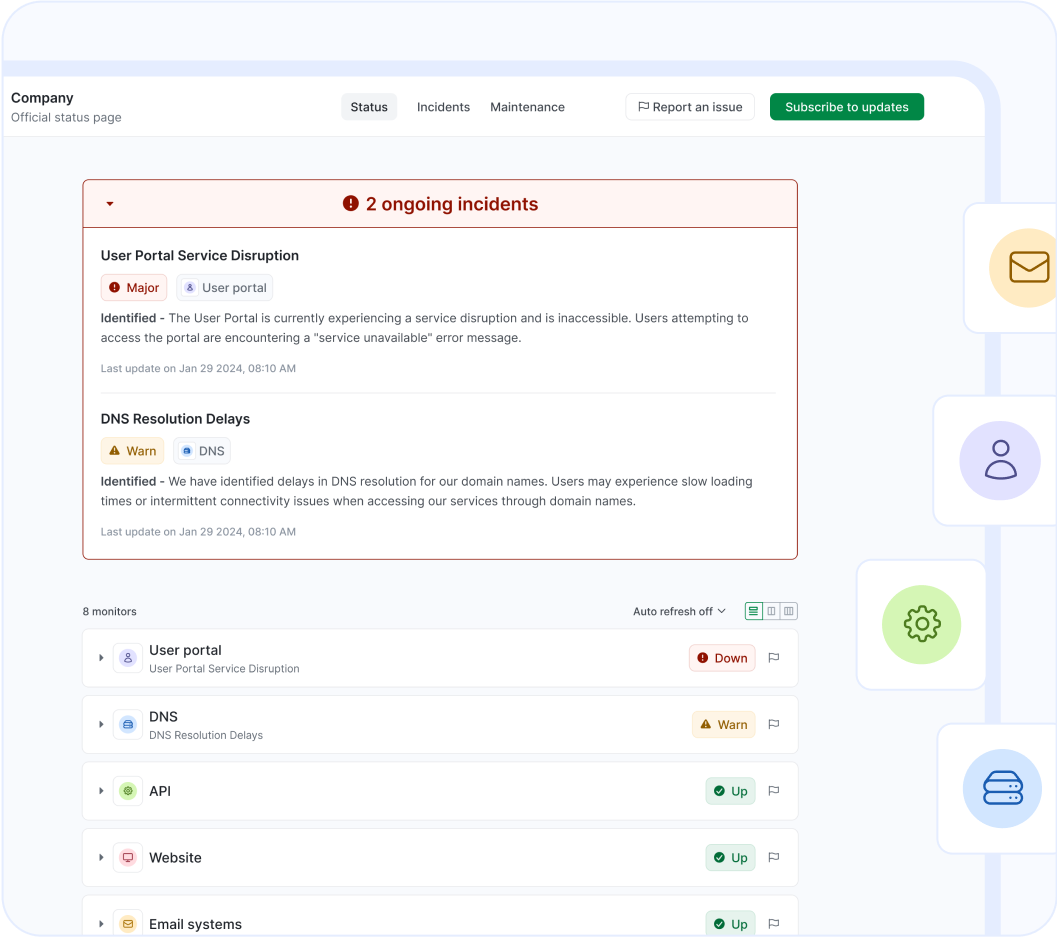The image size is (1057, 937).
Task: Click the Subscribe to updates button
Action: click(846, 106)
